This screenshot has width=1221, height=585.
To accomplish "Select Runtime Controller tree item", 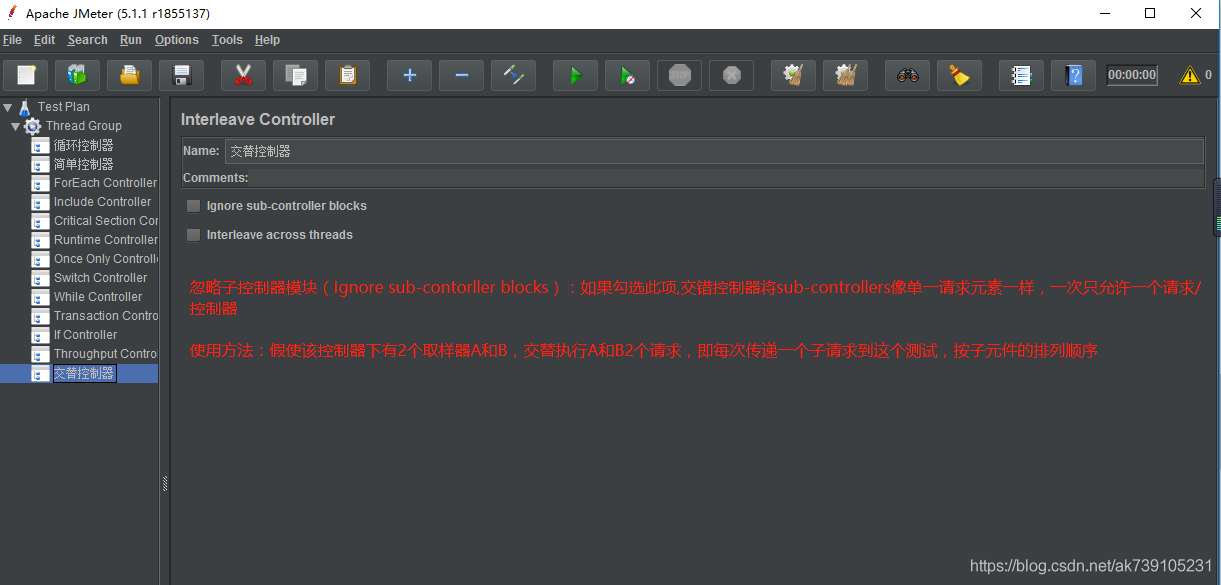I will (105, 240).
